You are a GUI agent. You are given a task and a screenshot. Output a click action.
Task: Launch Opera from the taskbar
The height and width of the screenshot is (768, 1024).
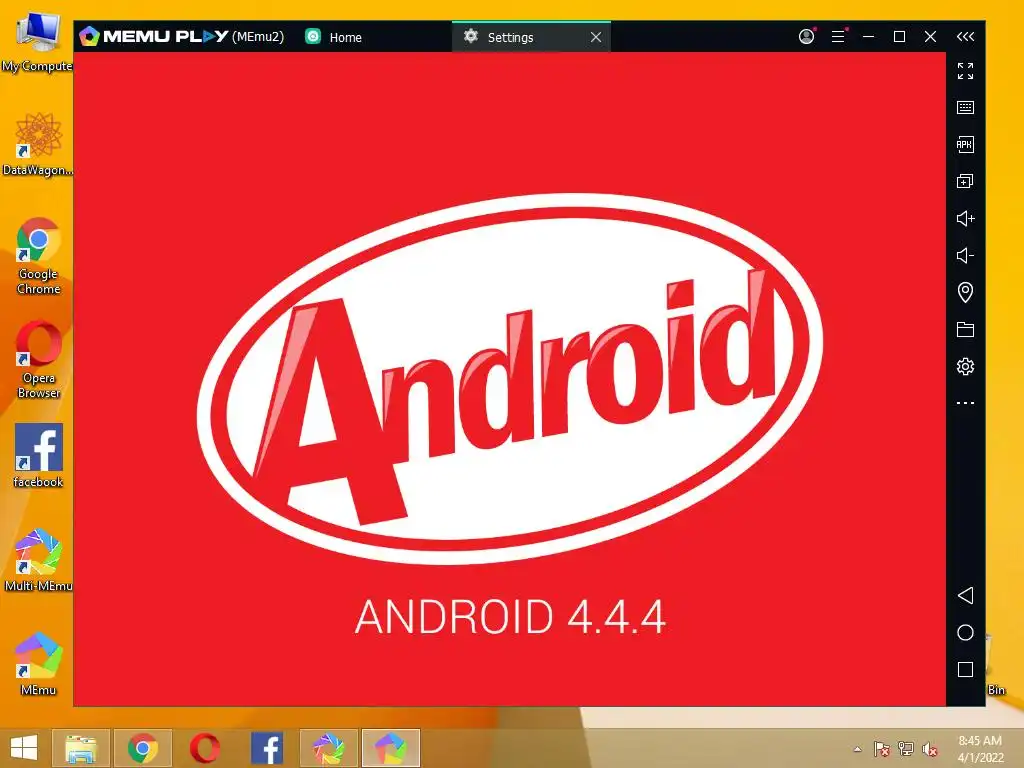click(x=205, y=748)
